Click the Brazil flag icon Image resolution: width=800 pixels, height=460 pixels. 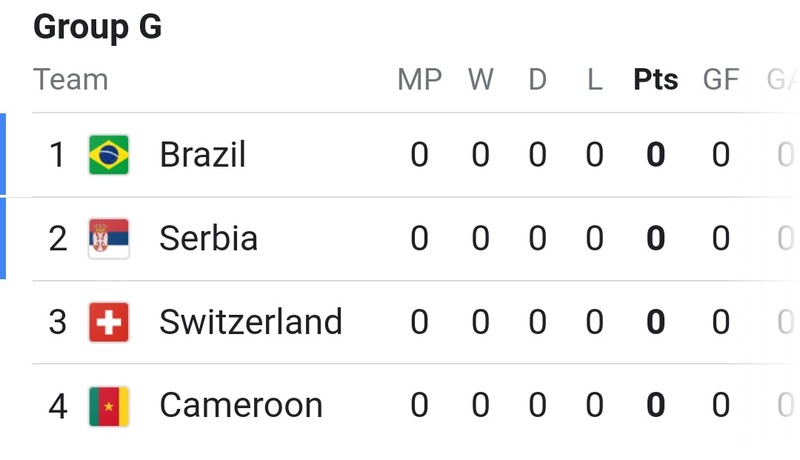coord(109,155)
